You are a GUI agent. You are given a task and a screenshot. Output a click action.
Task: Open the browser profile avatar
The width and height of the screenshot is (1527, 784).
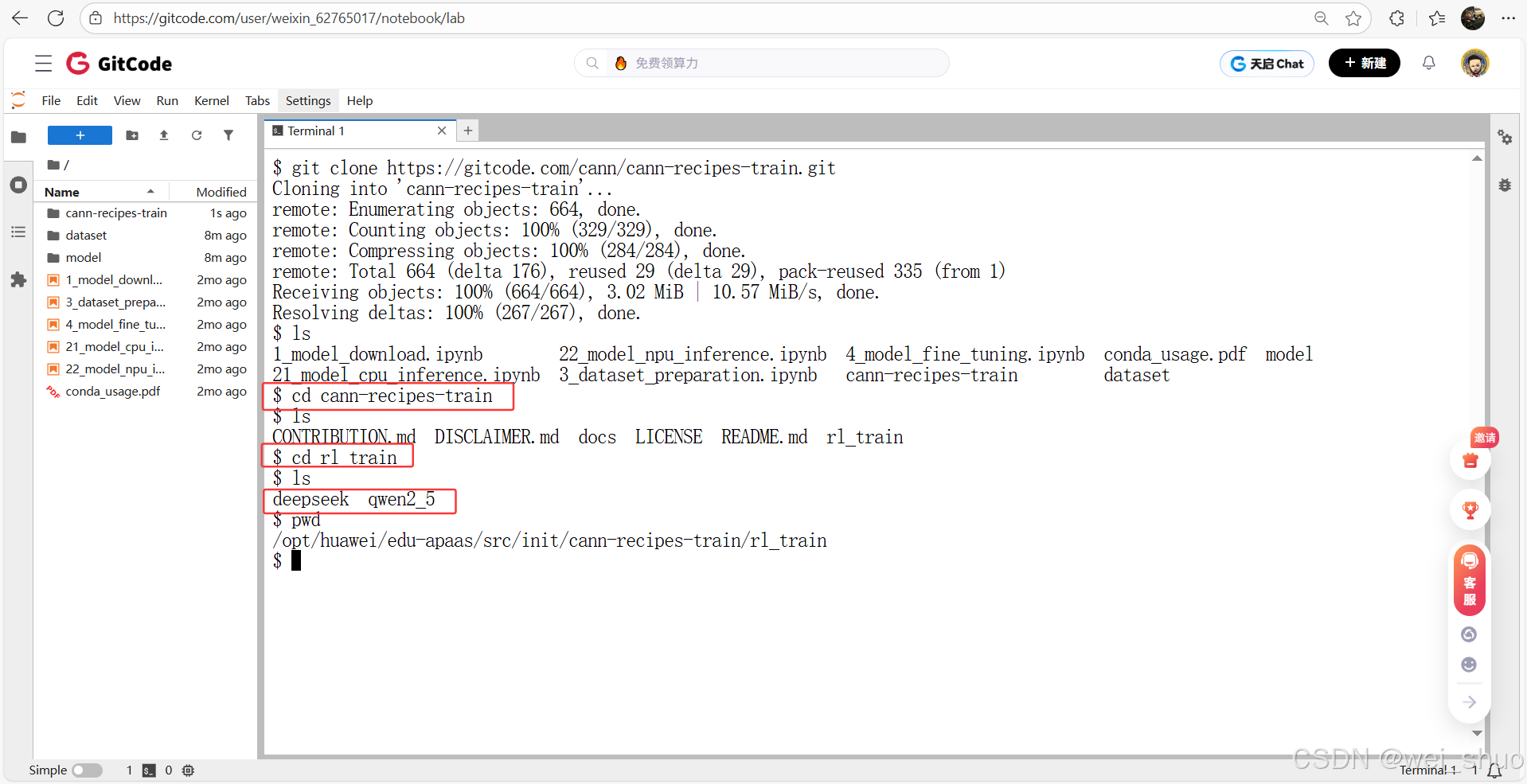tap(1473, 18)
